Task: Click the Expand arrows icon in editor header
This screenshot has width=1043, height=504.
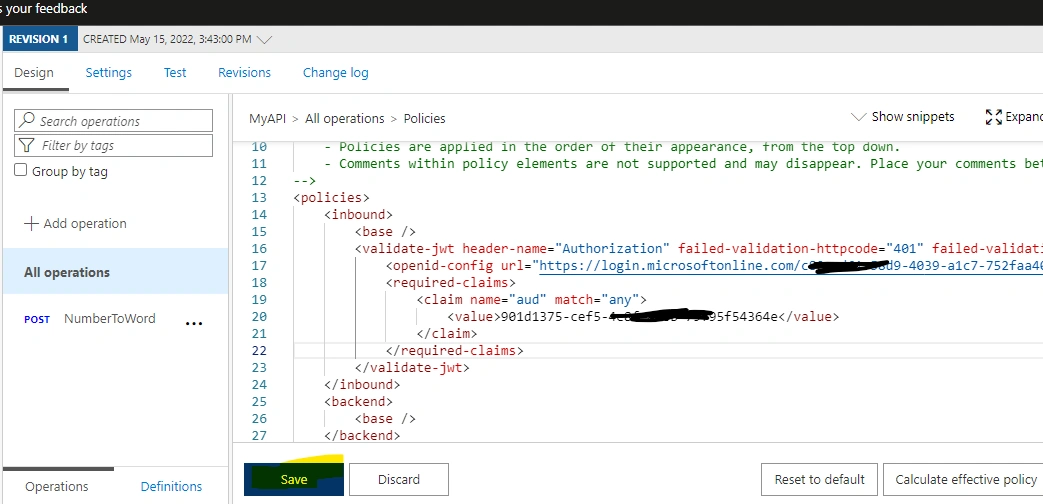Action: point(994,117)
